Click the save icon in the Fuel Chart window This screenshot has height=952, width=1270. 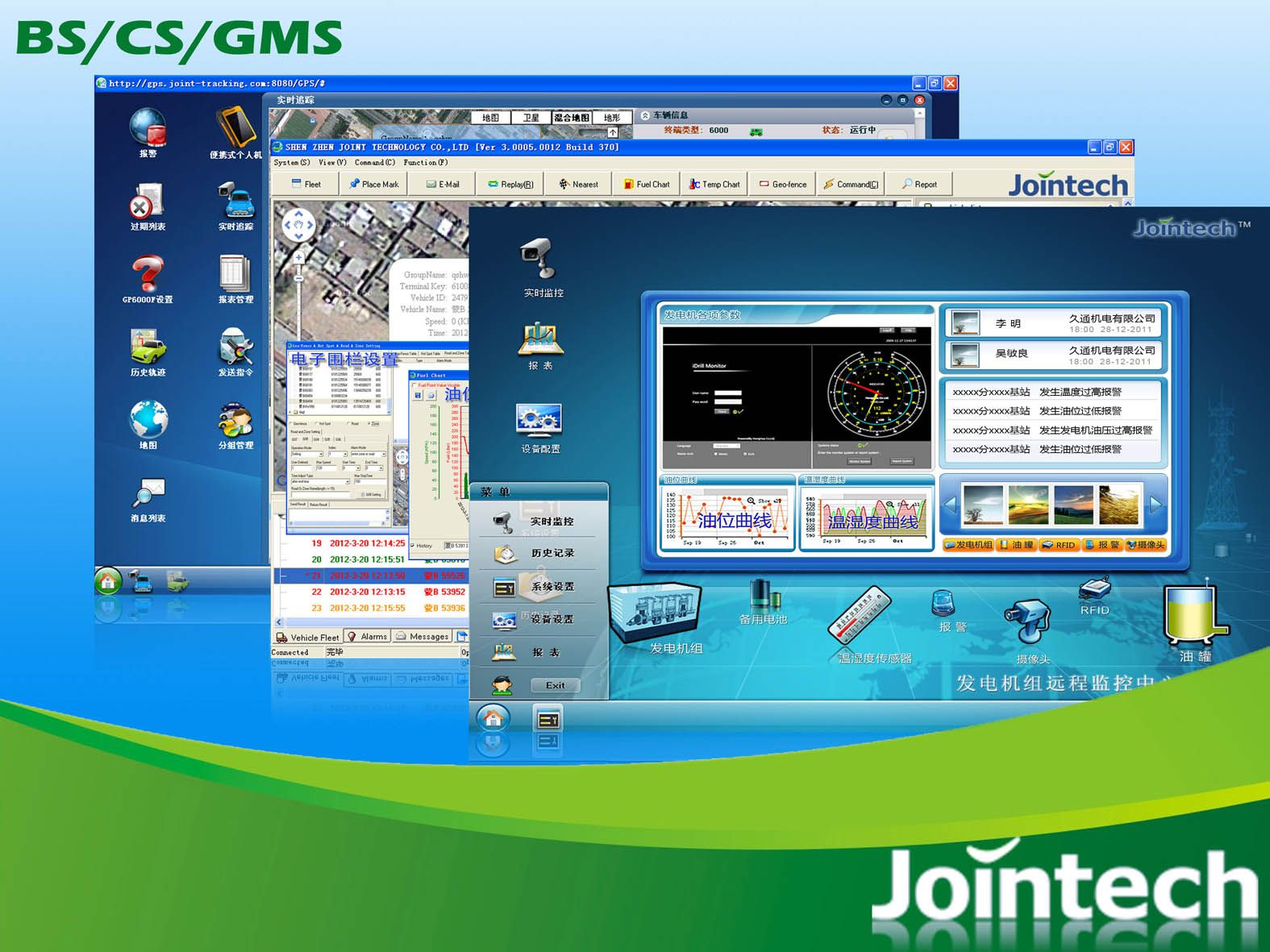click(x=418, y=395)
